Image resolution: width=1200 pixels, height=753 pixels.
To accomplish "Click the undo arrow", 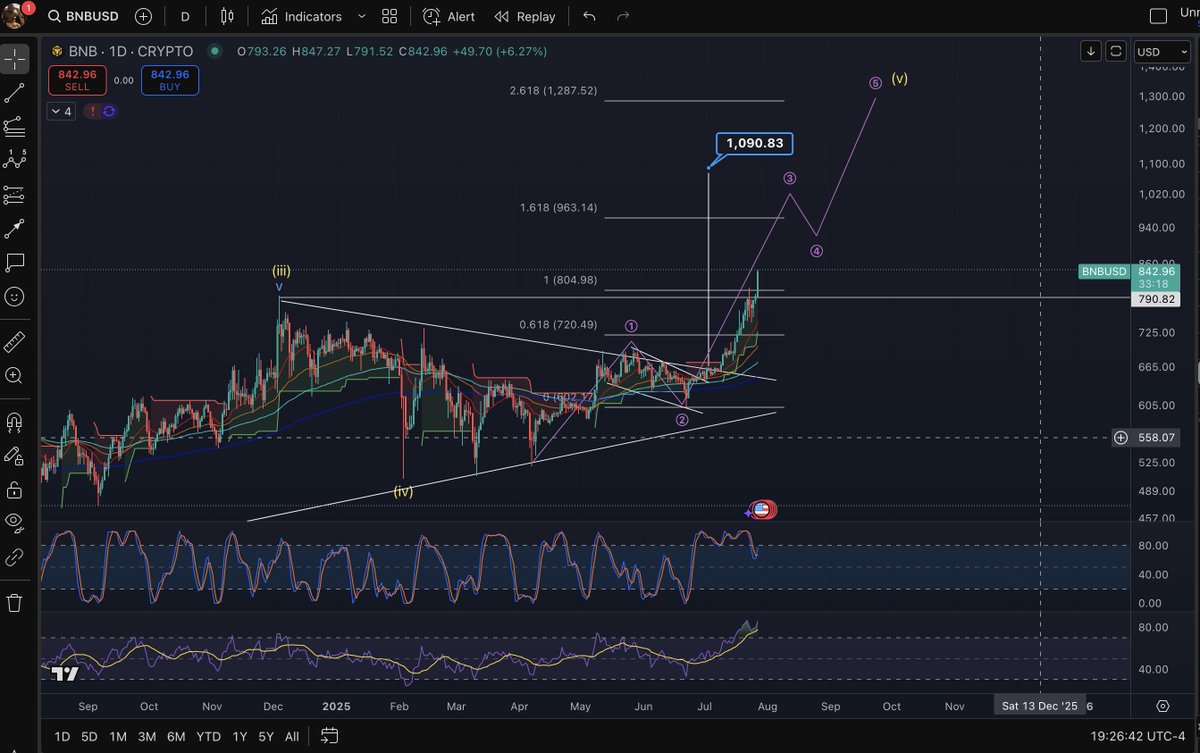I will (x=589, y=17).
